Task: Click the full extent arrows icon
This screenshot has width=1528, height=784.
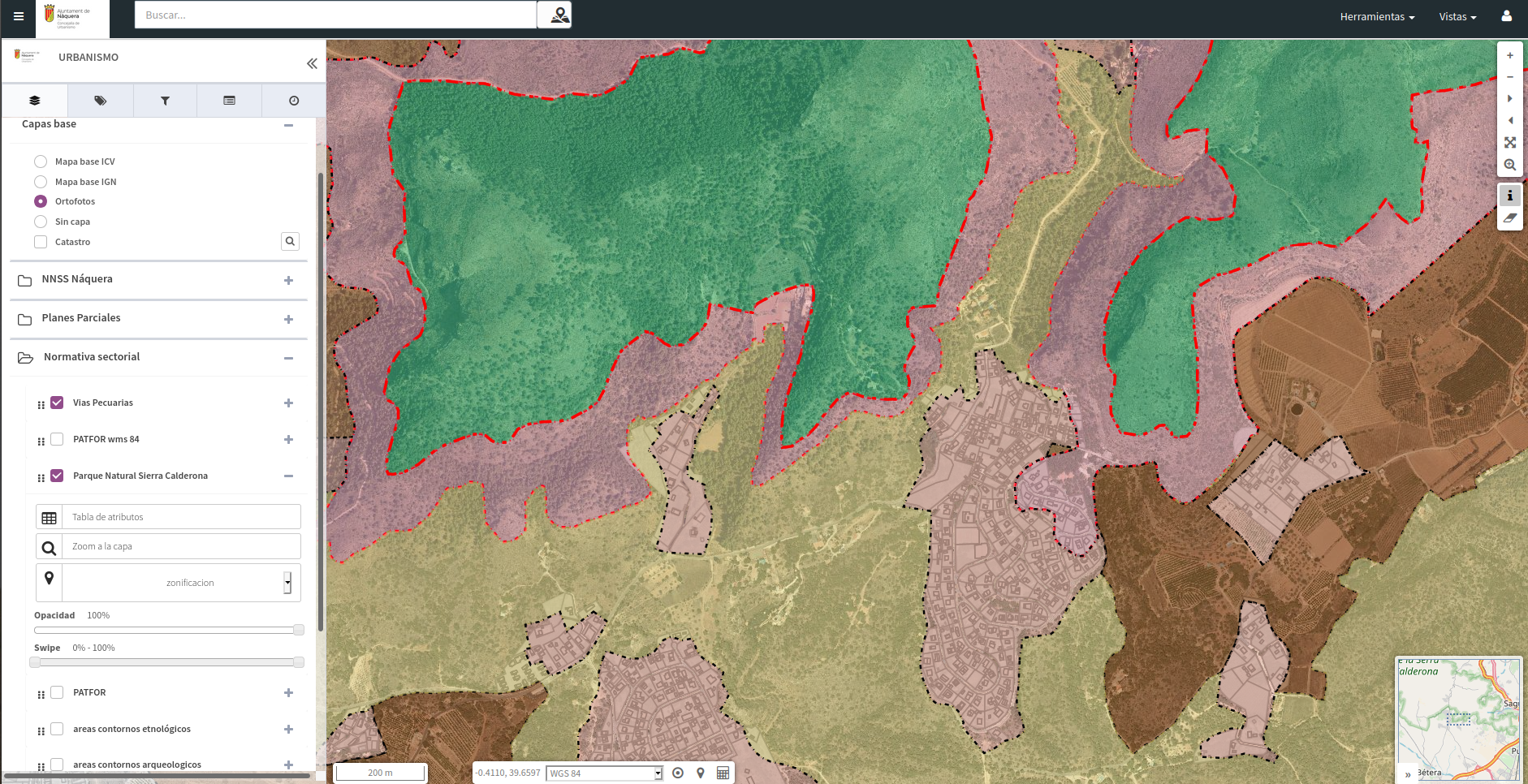Action: pyautogui.click(x=1509, y=143)
